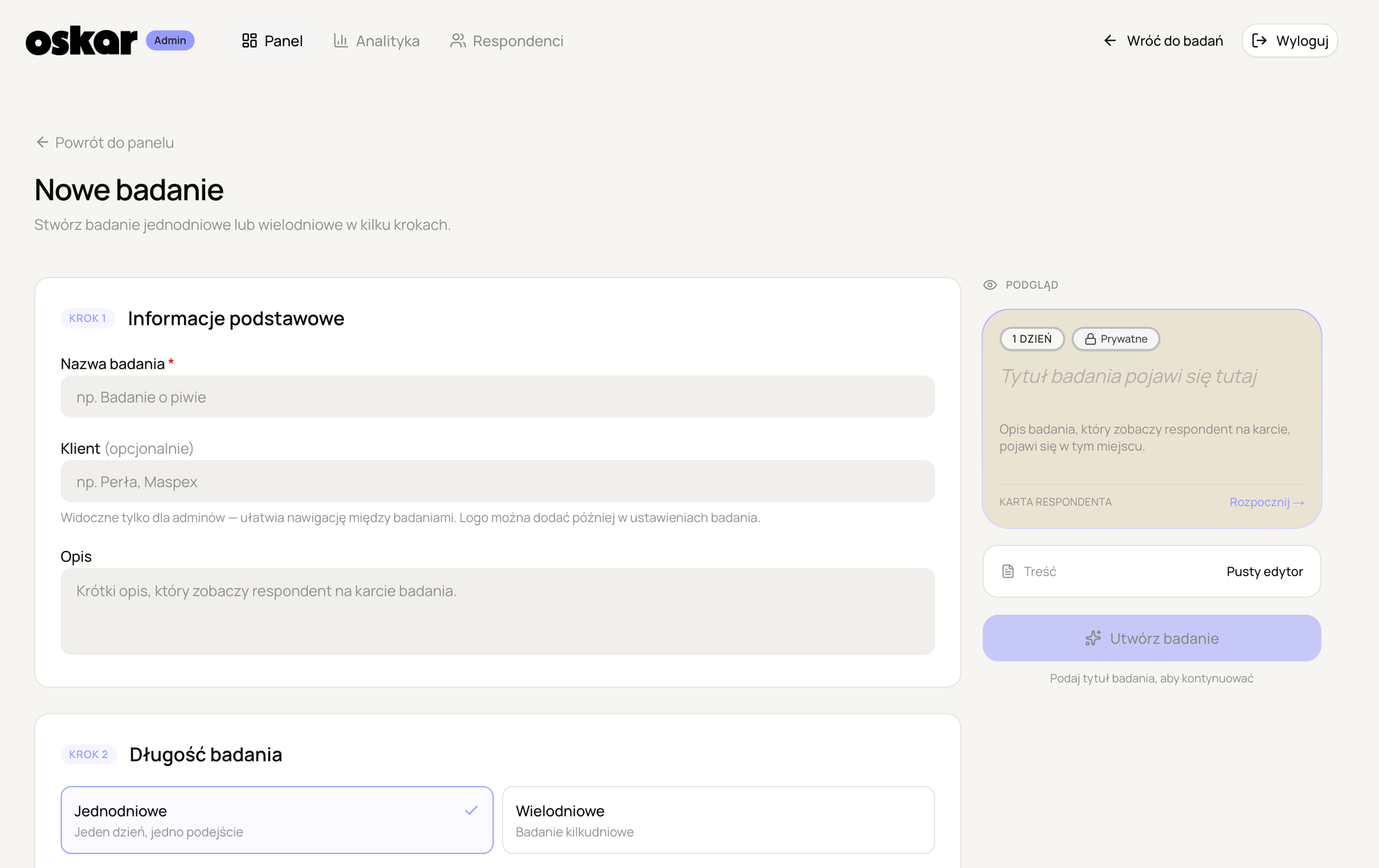Click the 1 DZIEŃ badge
1379x868 pixels.
coord(1032,339)
